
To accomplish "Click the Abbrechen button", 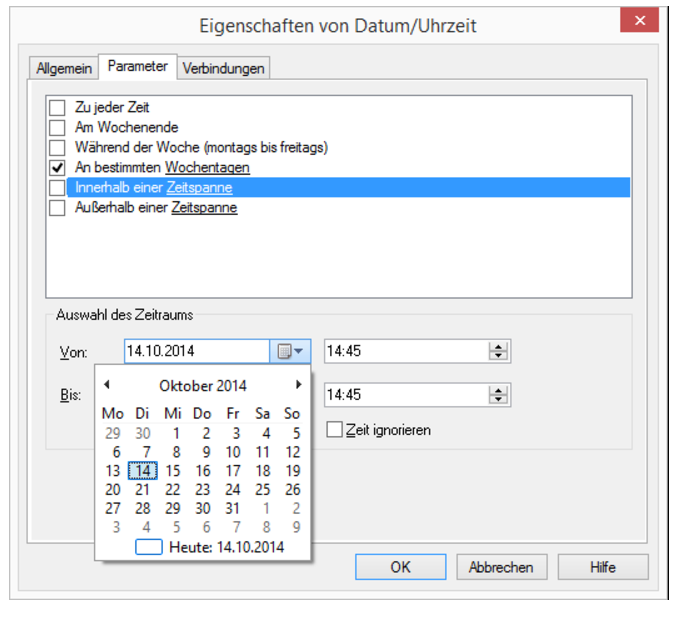I will 501,567.
